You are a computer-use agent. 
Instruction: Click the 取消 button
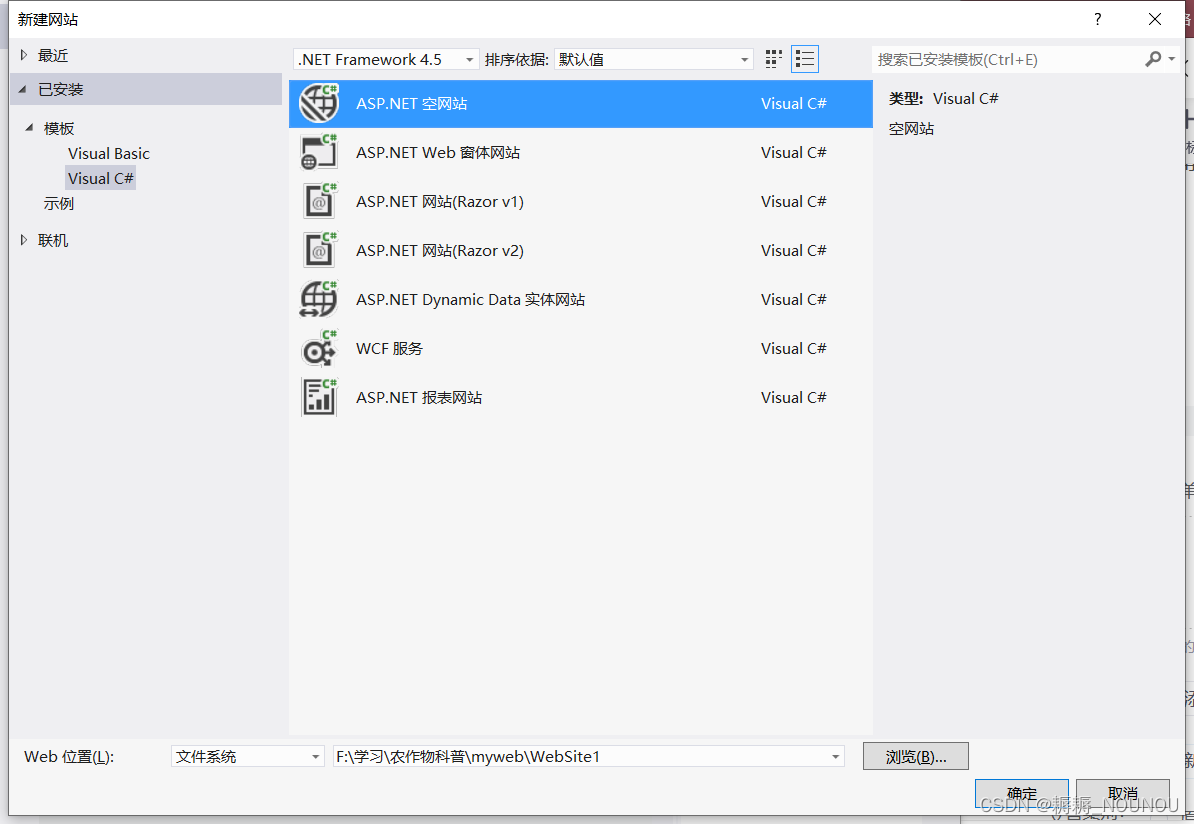point(1122,794)
